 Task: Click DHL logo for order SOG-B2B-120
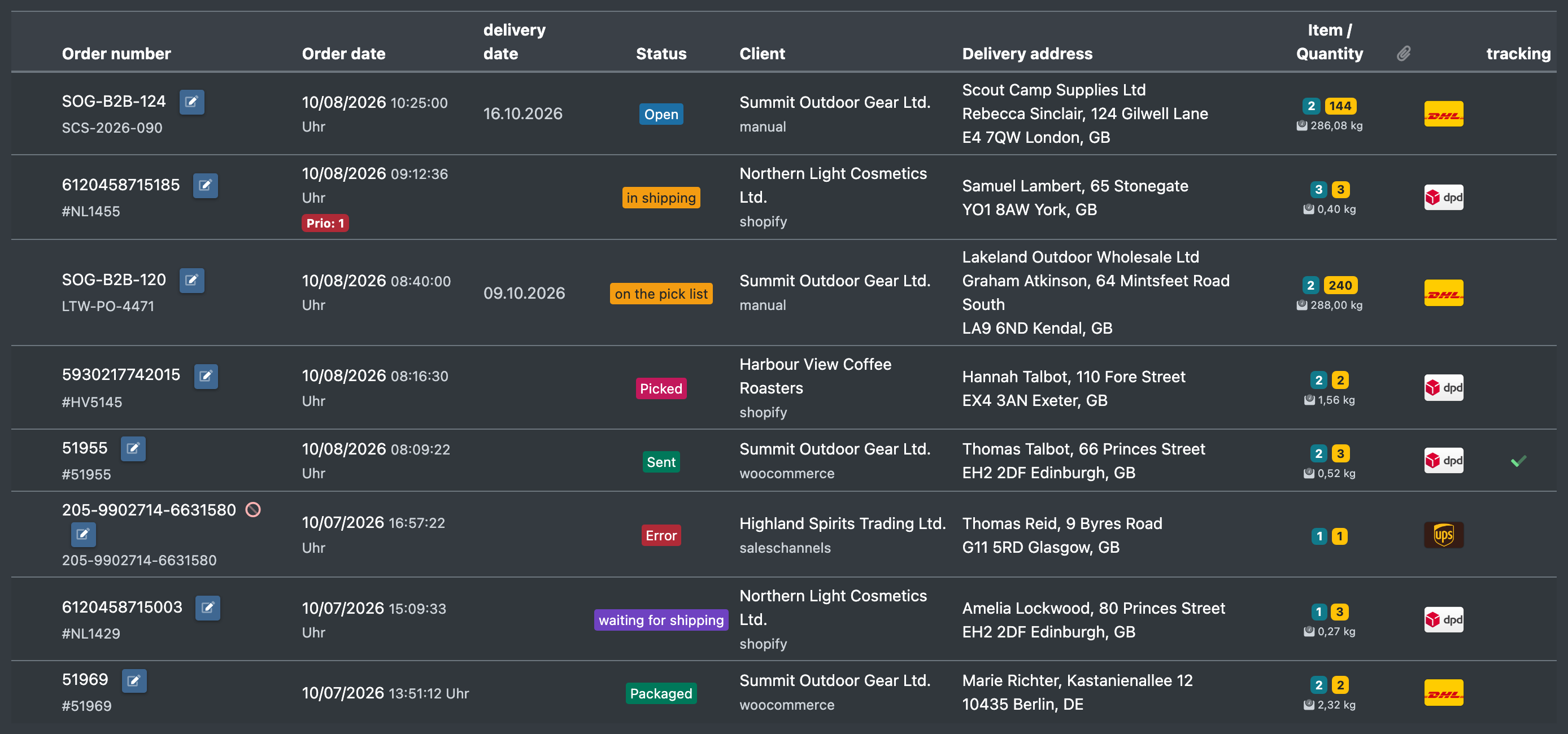[x=1443, y=292]
